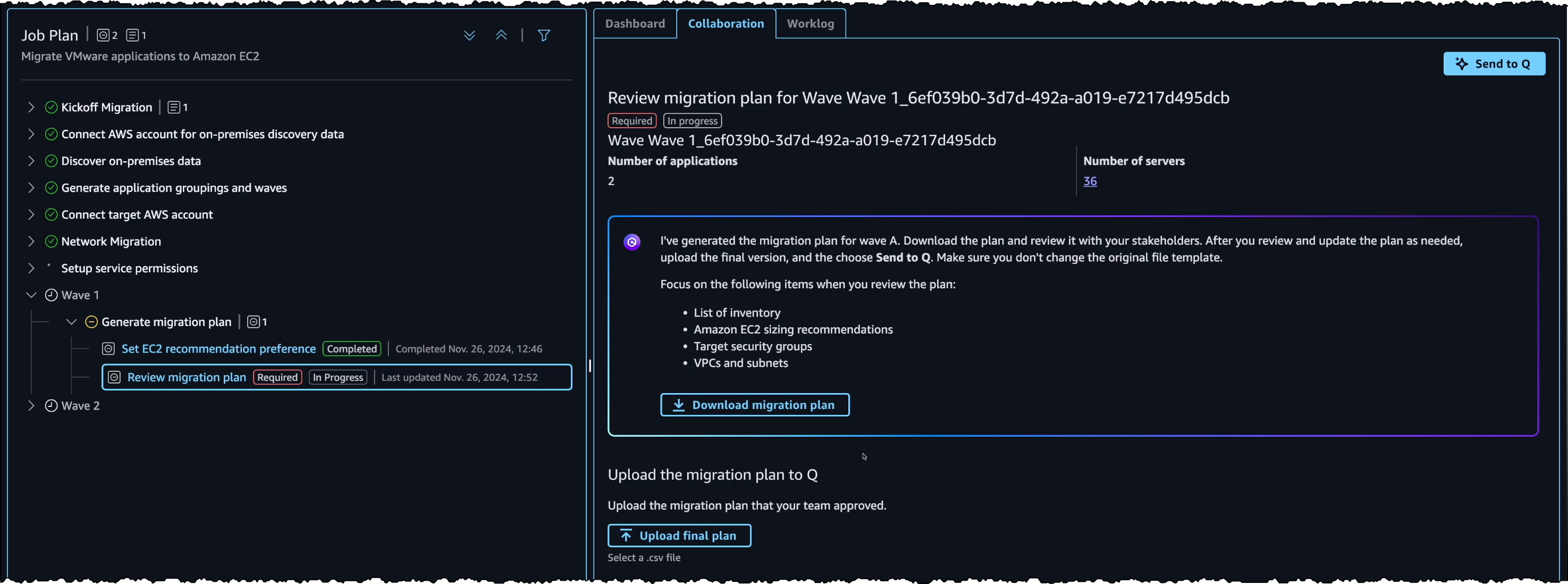Click the Amazon Q avatar icon
The width and height of the screenshot is (1568, 584).
tap(632, 243)
